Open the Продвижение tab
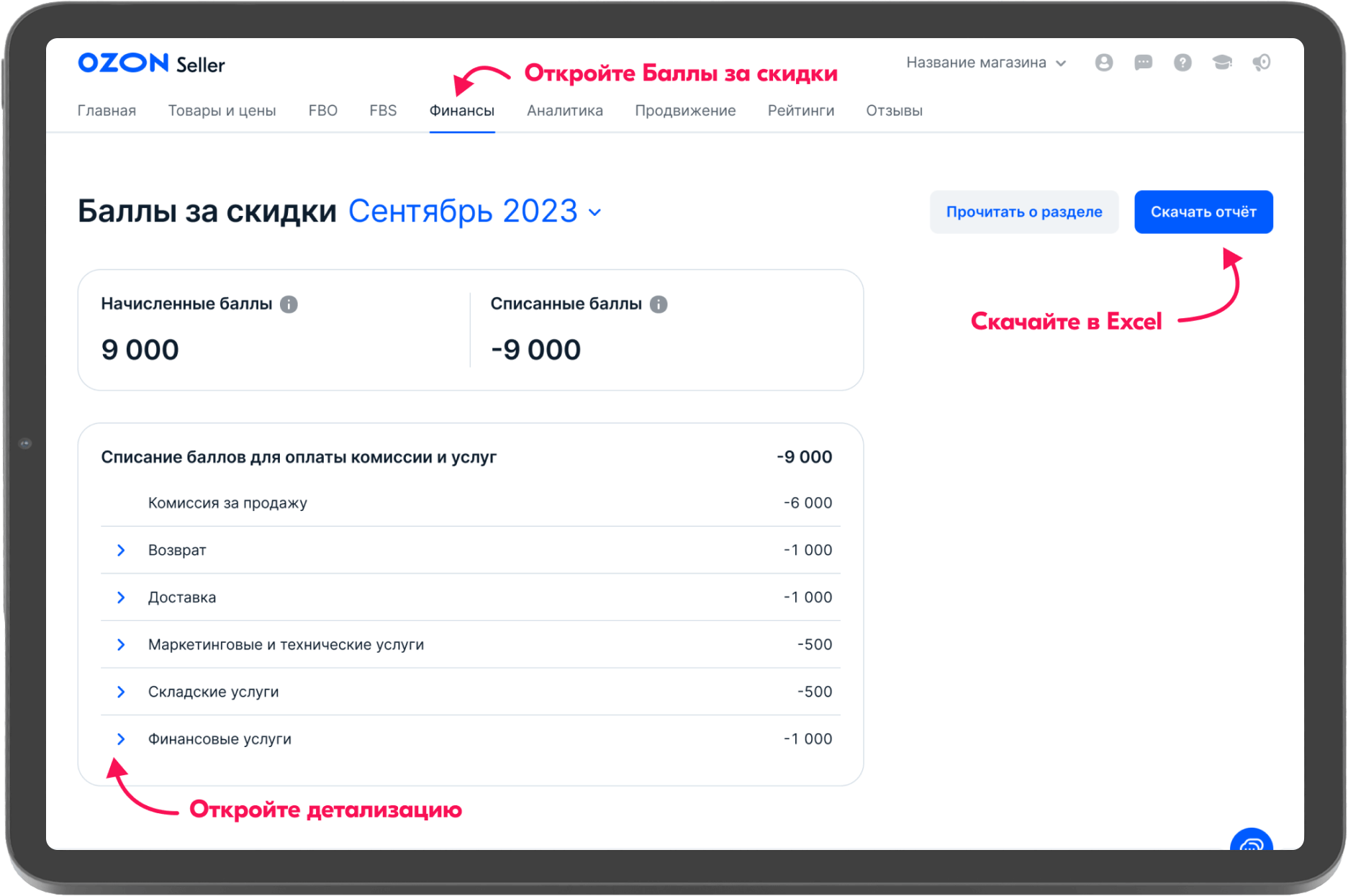The height and width of the screenshot is (896, 1348). [685, 111]
